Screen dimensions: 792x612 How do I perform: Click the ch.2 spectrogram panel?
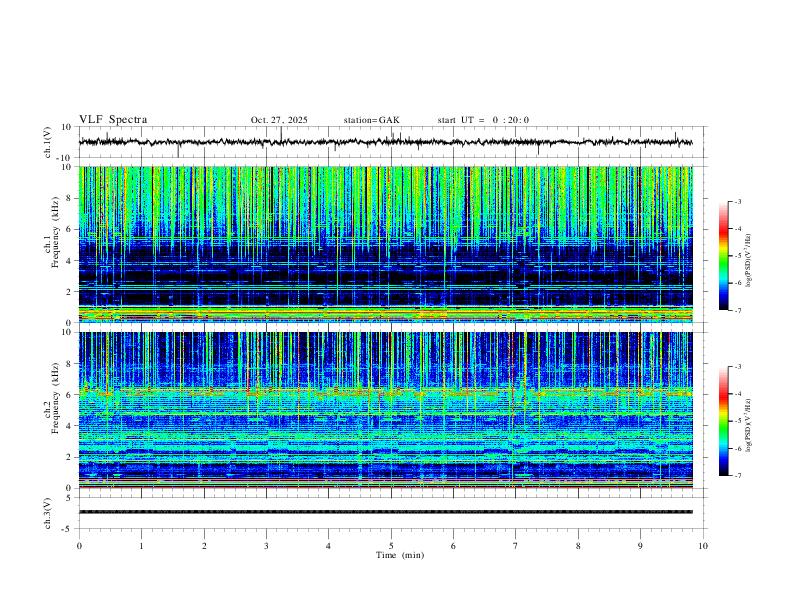[385, 410]
